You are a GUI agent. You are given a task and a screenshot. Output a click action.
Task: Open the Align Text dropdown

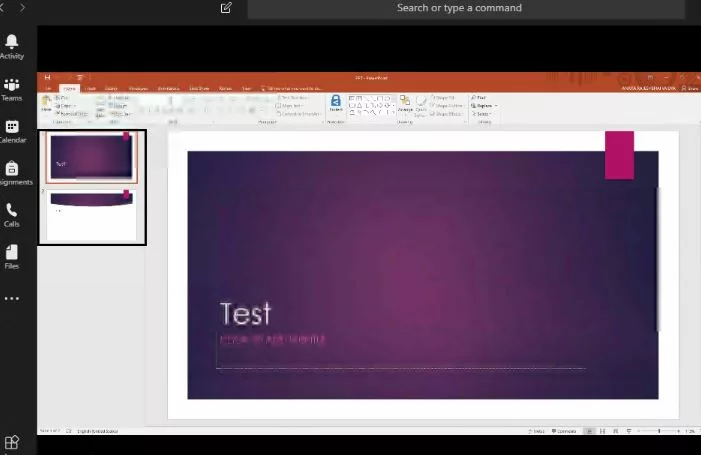pos(290,106)
